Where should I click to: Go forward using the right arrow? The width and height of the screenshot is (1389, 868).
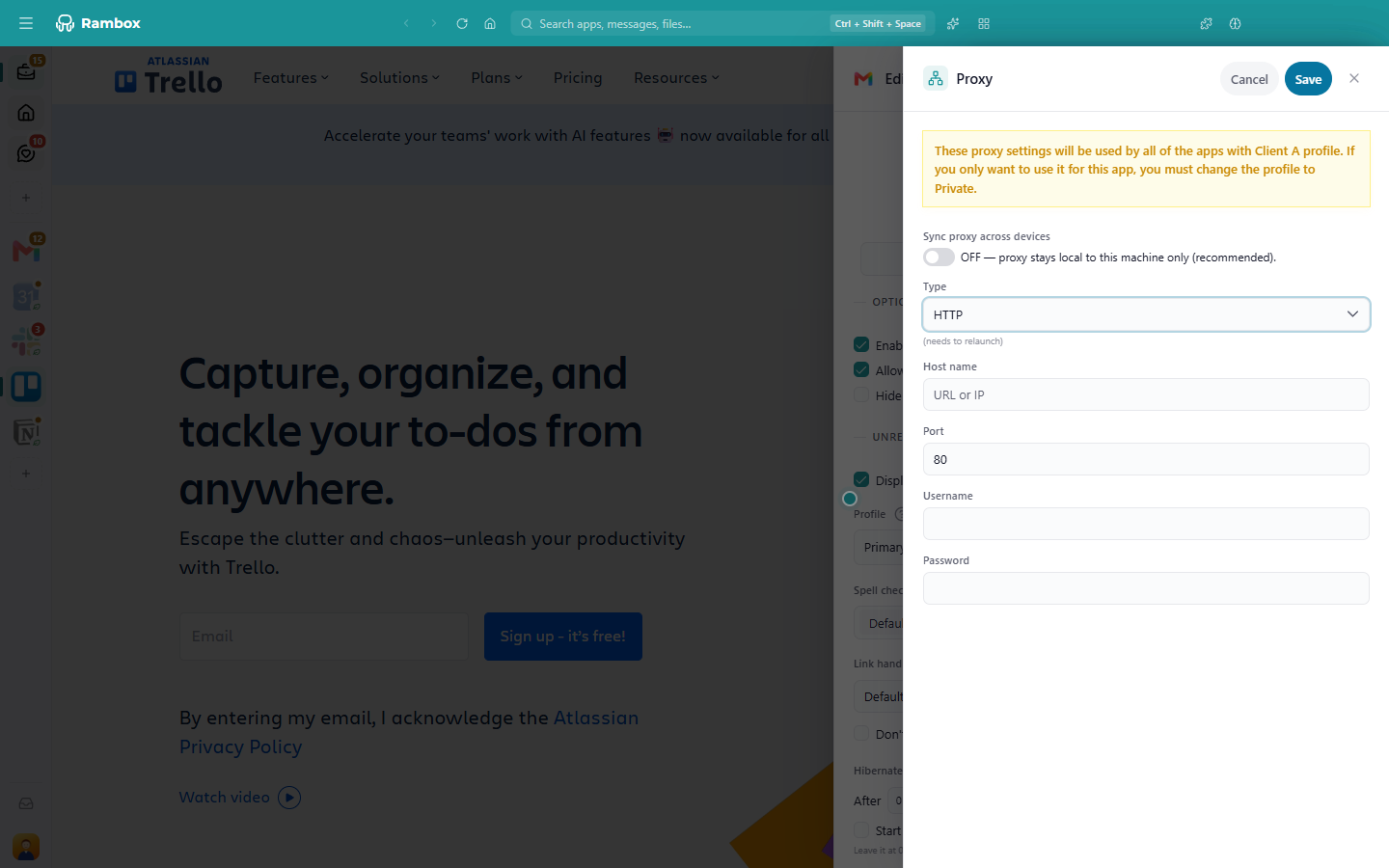click(434, 23)
